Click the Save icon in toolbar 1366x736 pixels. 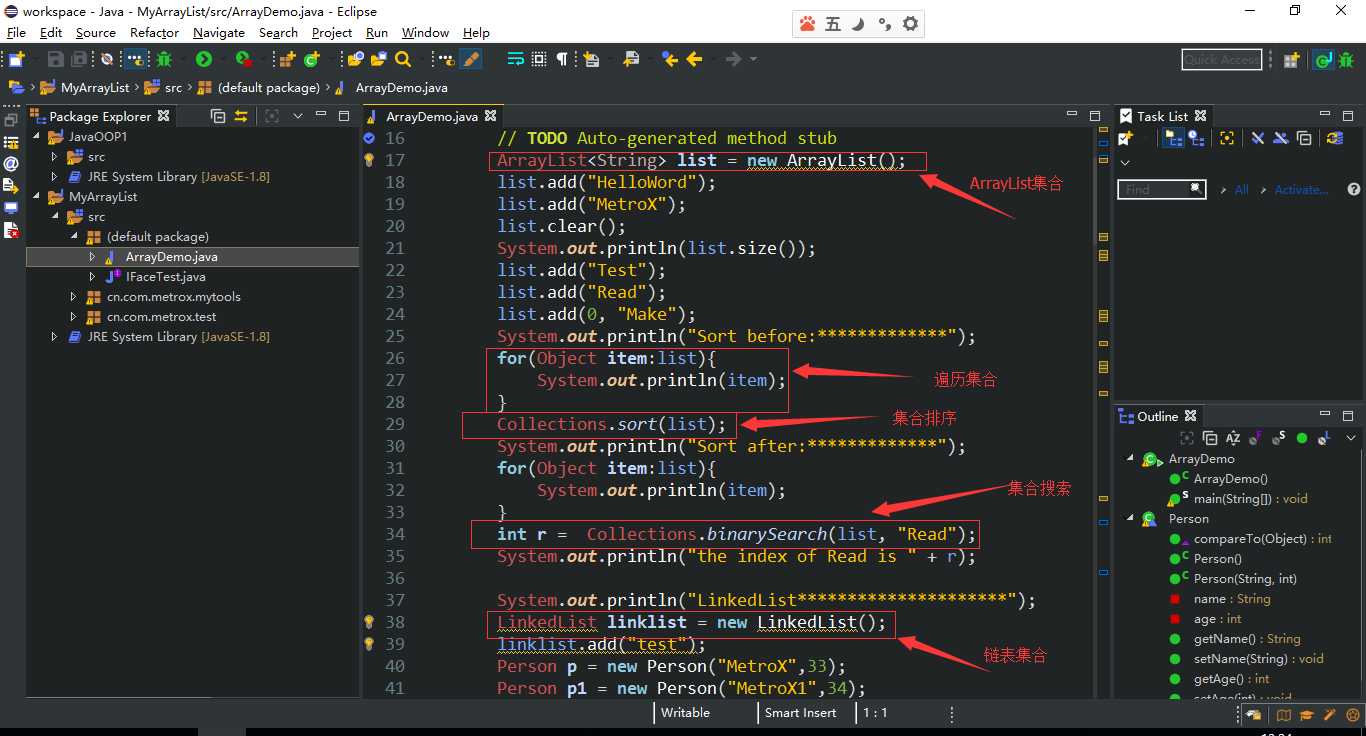[x=55, y=60]
